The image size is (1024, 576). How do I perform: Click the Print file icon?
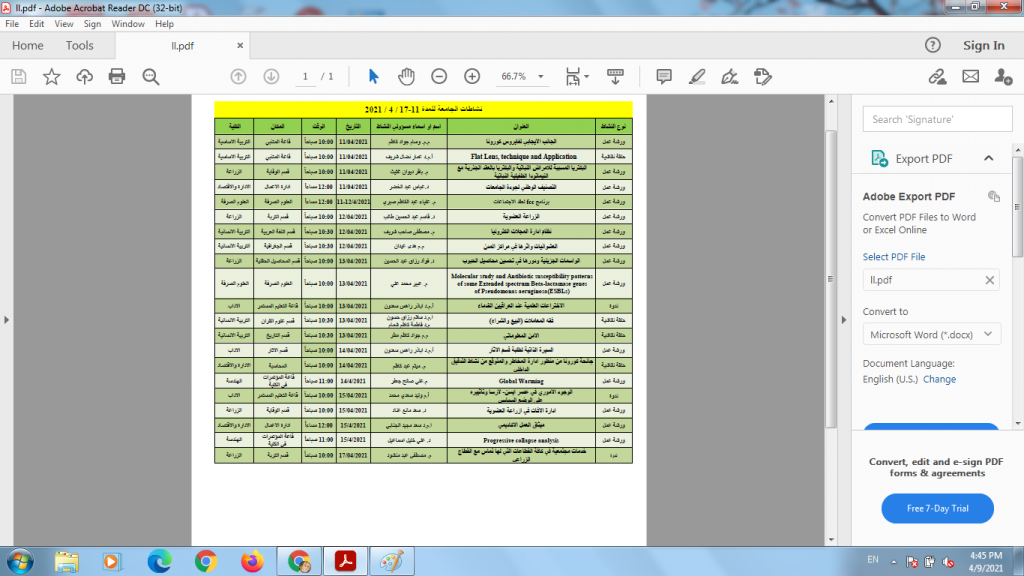pos(117,77)
